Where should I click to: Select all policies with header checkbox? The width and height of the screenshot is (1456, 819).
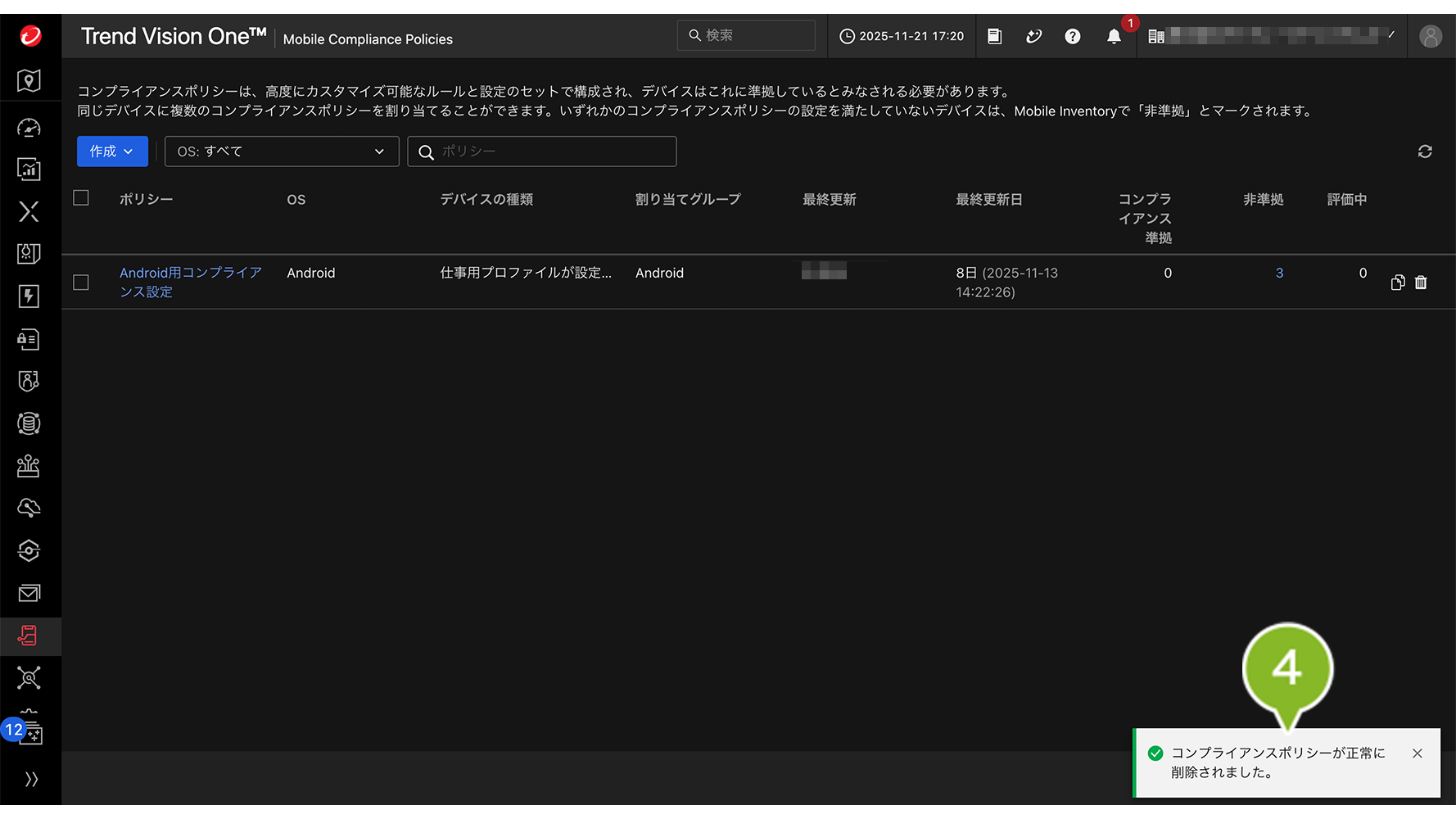[81, 198]
